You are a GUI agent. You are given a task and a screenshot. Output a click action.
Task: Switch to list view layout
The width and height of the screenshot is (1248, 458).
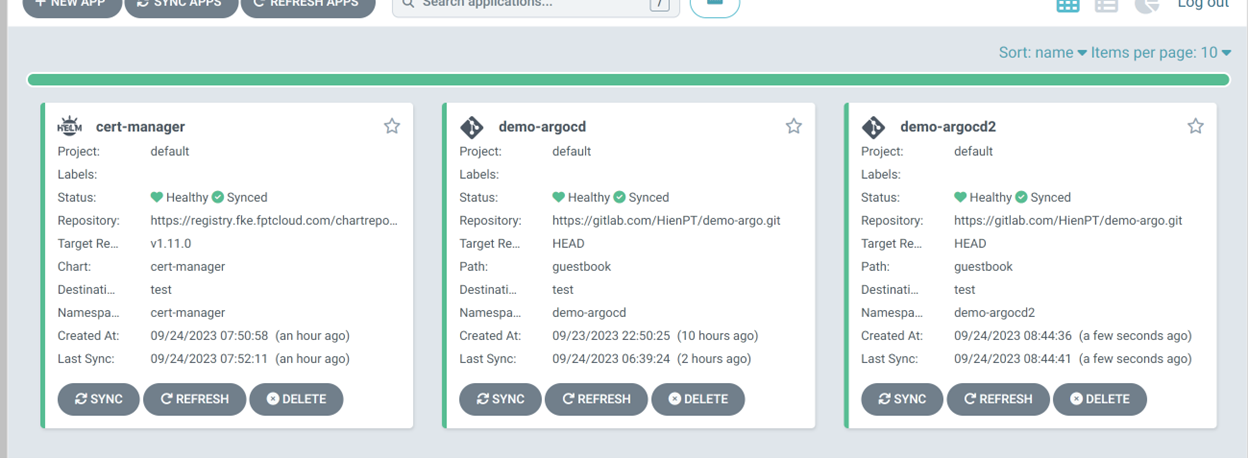(1106, 5)
